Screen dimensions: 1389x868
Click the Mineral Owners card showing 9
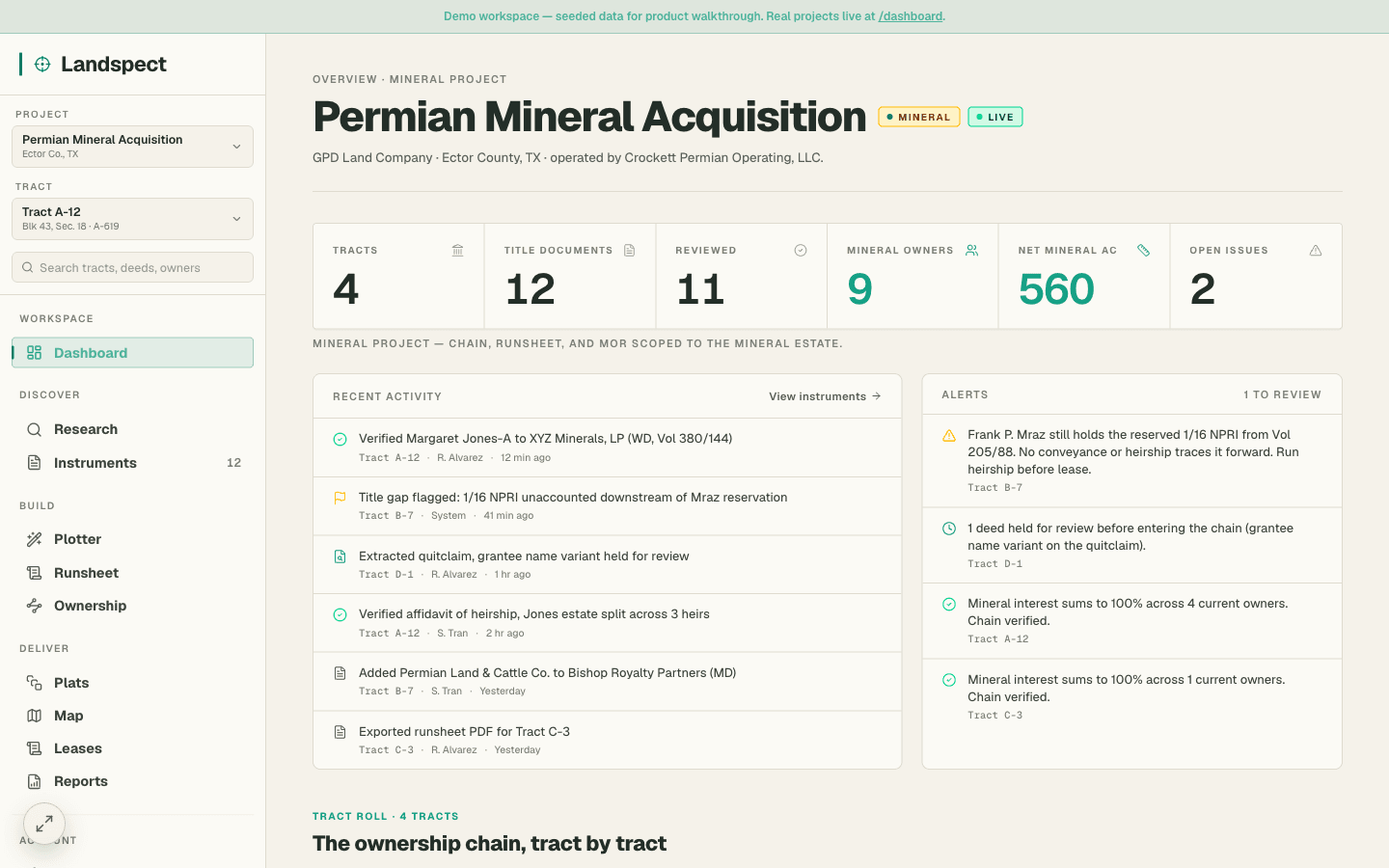[912, 277]
